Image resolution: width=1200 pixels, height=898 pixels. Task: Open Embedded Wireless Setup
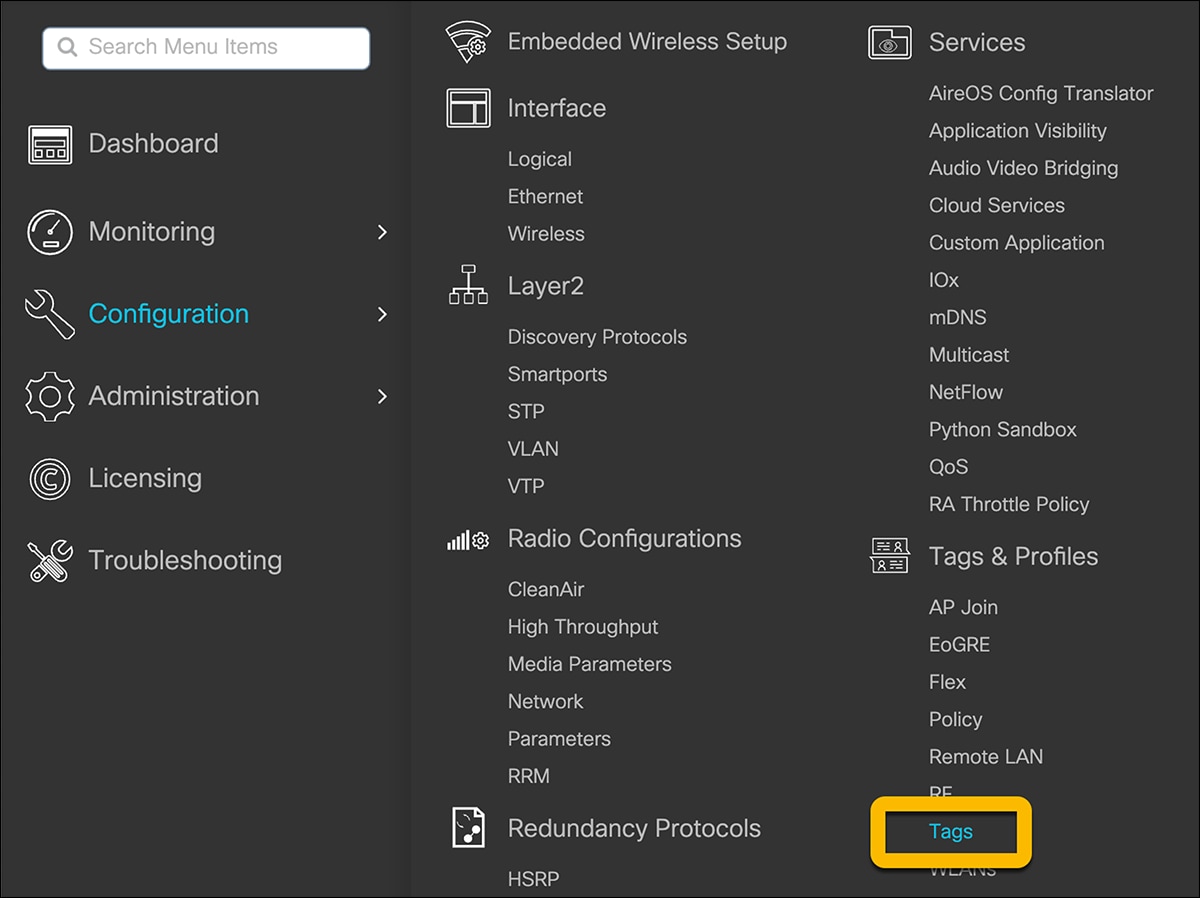[647, 42]
